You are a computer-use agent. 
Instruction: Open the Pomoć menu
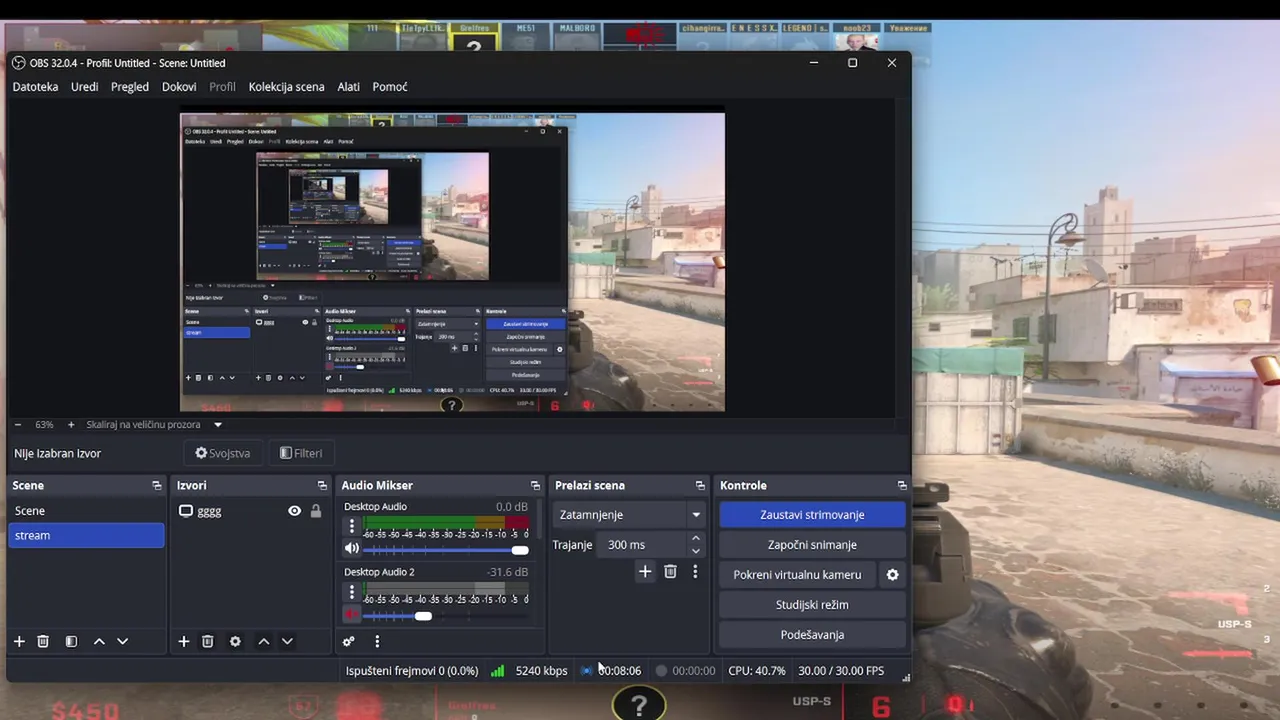coord(390,87)
